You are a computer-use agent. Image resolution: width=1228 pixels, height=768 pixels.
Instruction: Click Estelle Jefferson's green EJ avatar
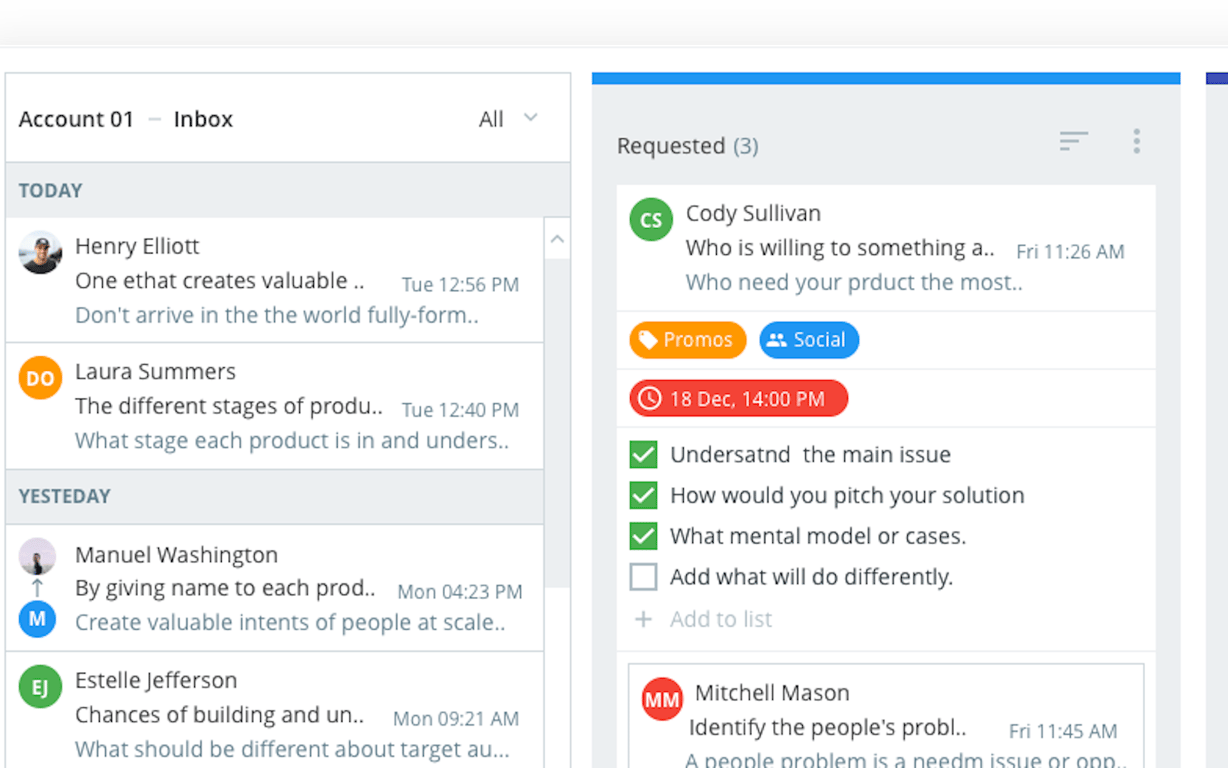[x=40, y=687]
